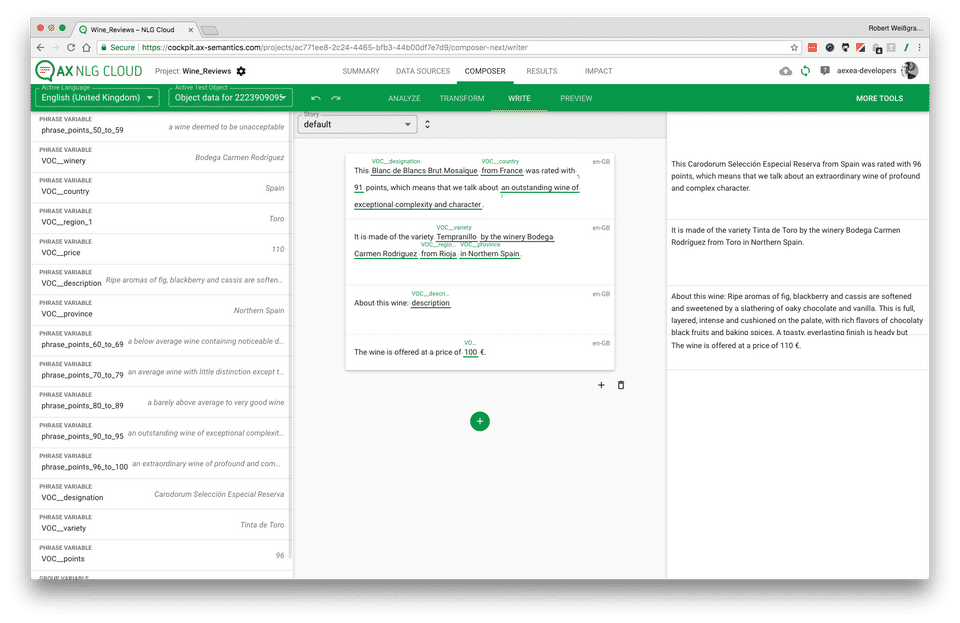Click the undo arrow in green toolbar

(x=316, y=98)
